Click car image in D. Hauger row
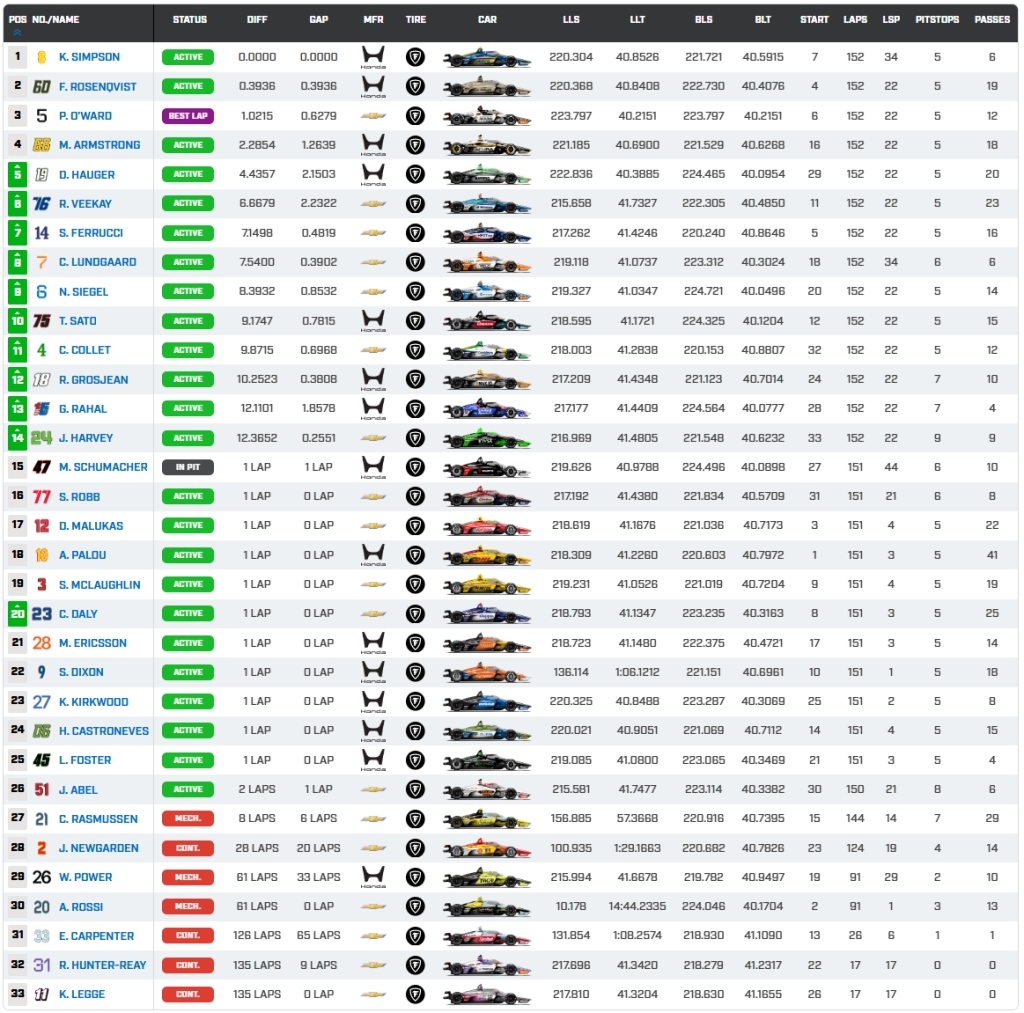This screenshot has height=1013, width=1024. coord(487,174)
